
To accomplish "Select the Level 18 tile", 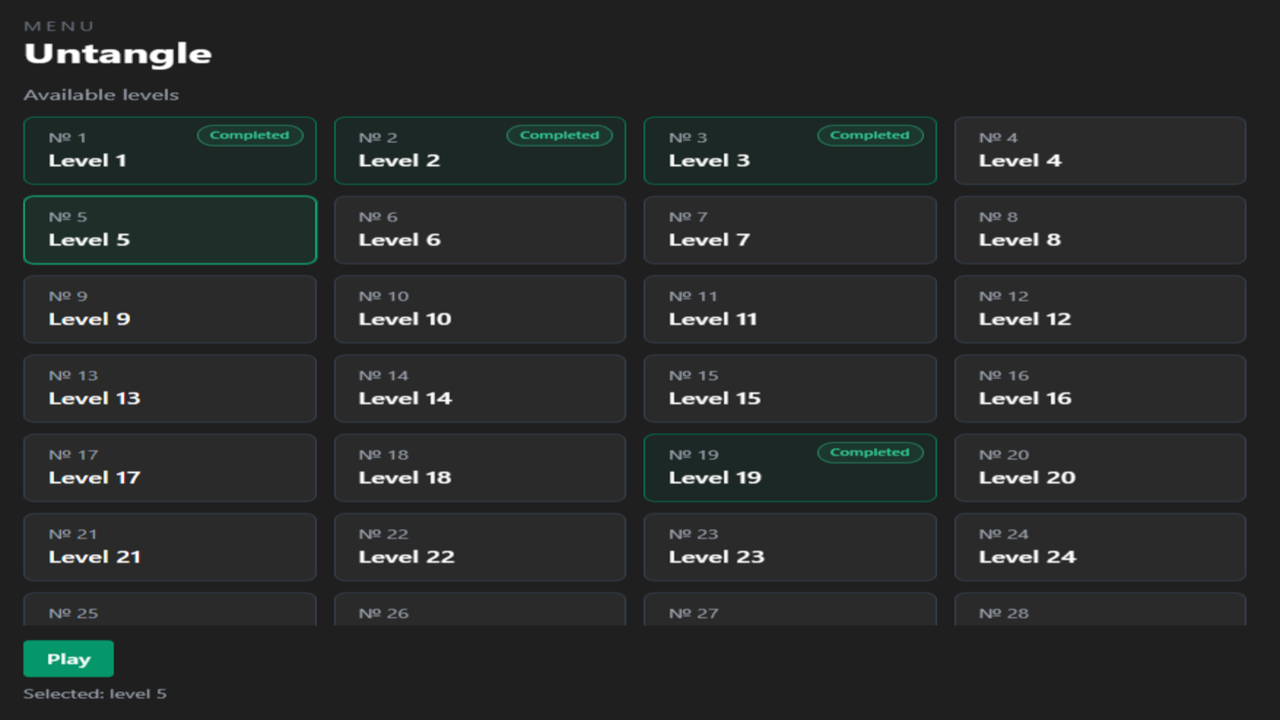I will (480, 467).
